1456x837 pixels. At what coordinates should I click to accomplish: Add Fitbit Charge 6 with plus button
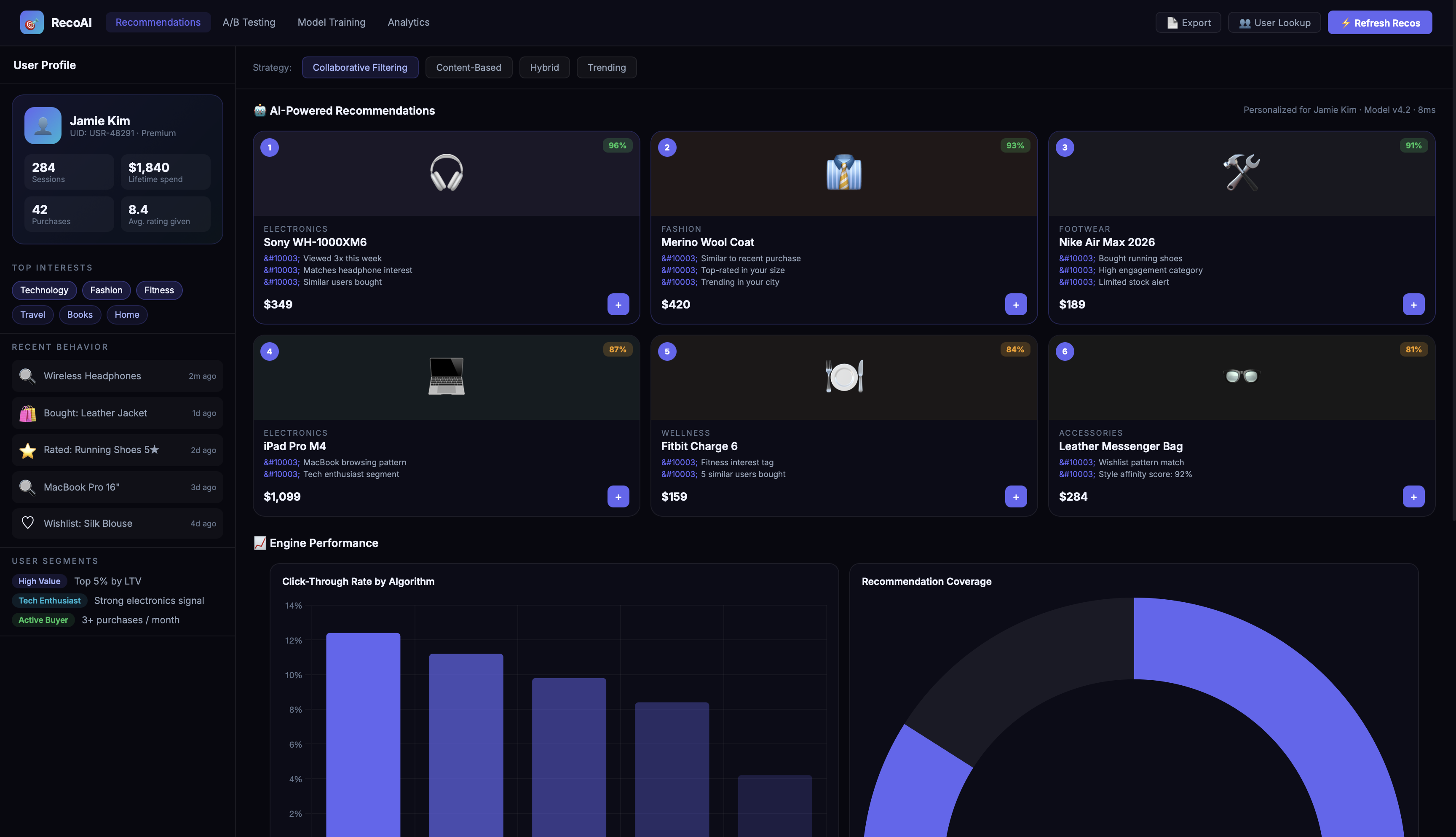click(x=1016, y=497)
